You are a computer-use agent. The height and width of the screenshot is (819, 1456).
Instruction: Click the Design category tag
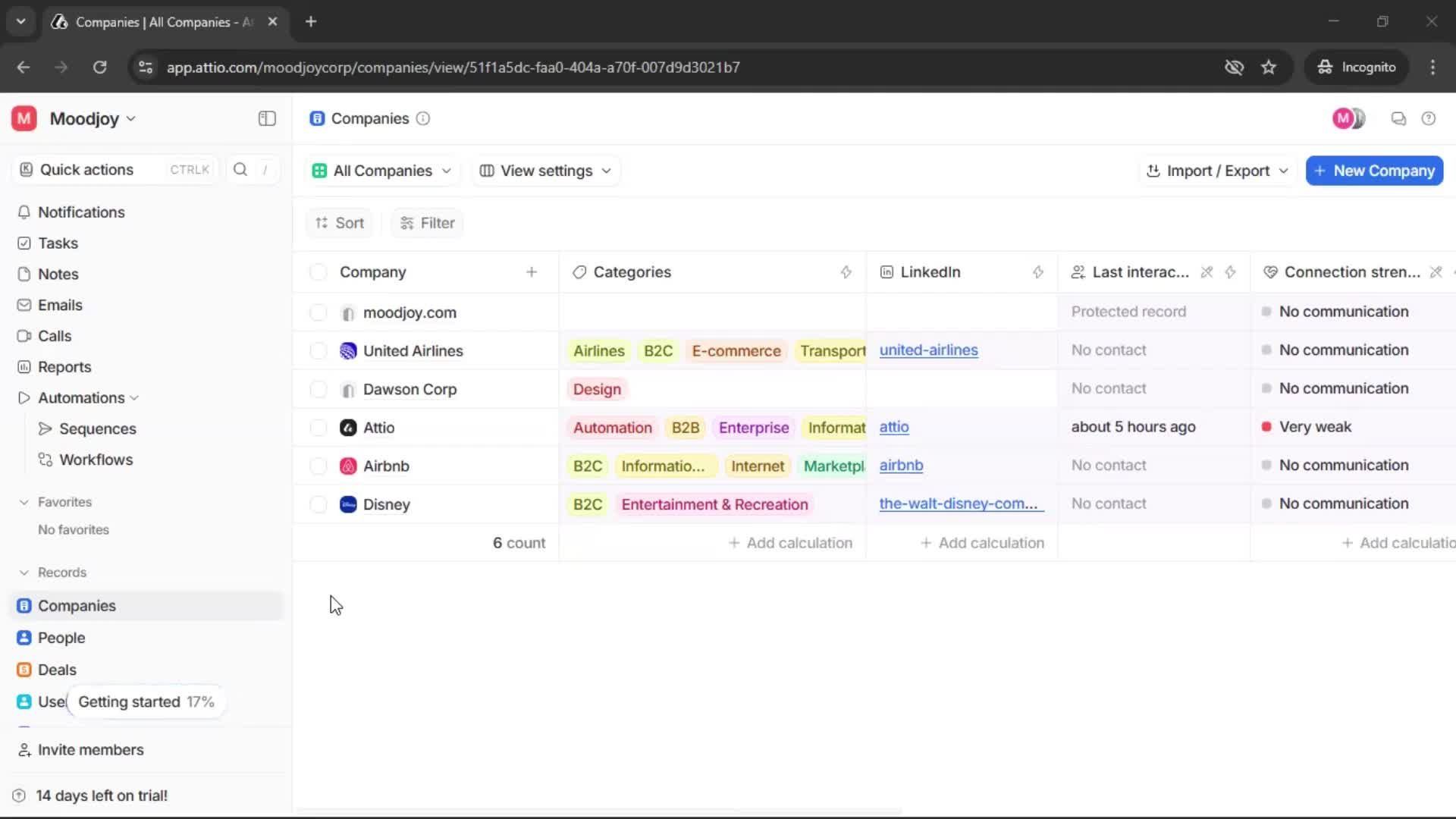(597, 389)
